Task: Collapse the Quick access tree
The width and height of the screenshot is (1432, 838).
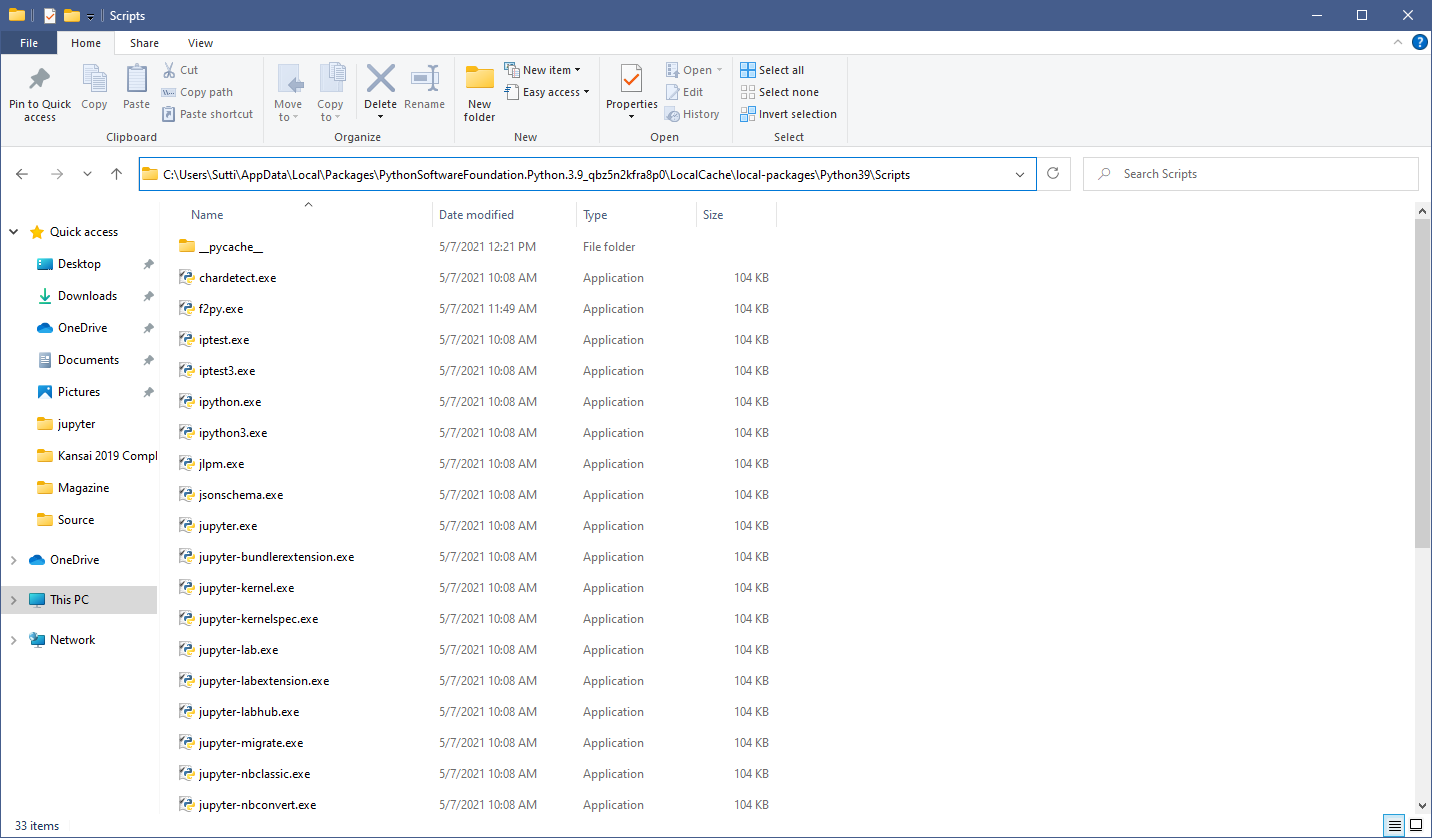Action: tap(14, 232)
